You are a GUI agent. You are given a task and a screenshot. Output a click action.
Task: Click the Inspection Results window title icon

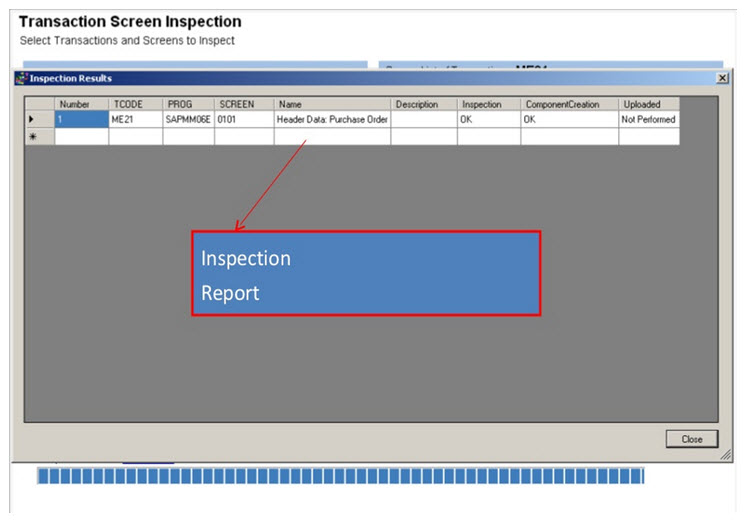click(21, 78)
